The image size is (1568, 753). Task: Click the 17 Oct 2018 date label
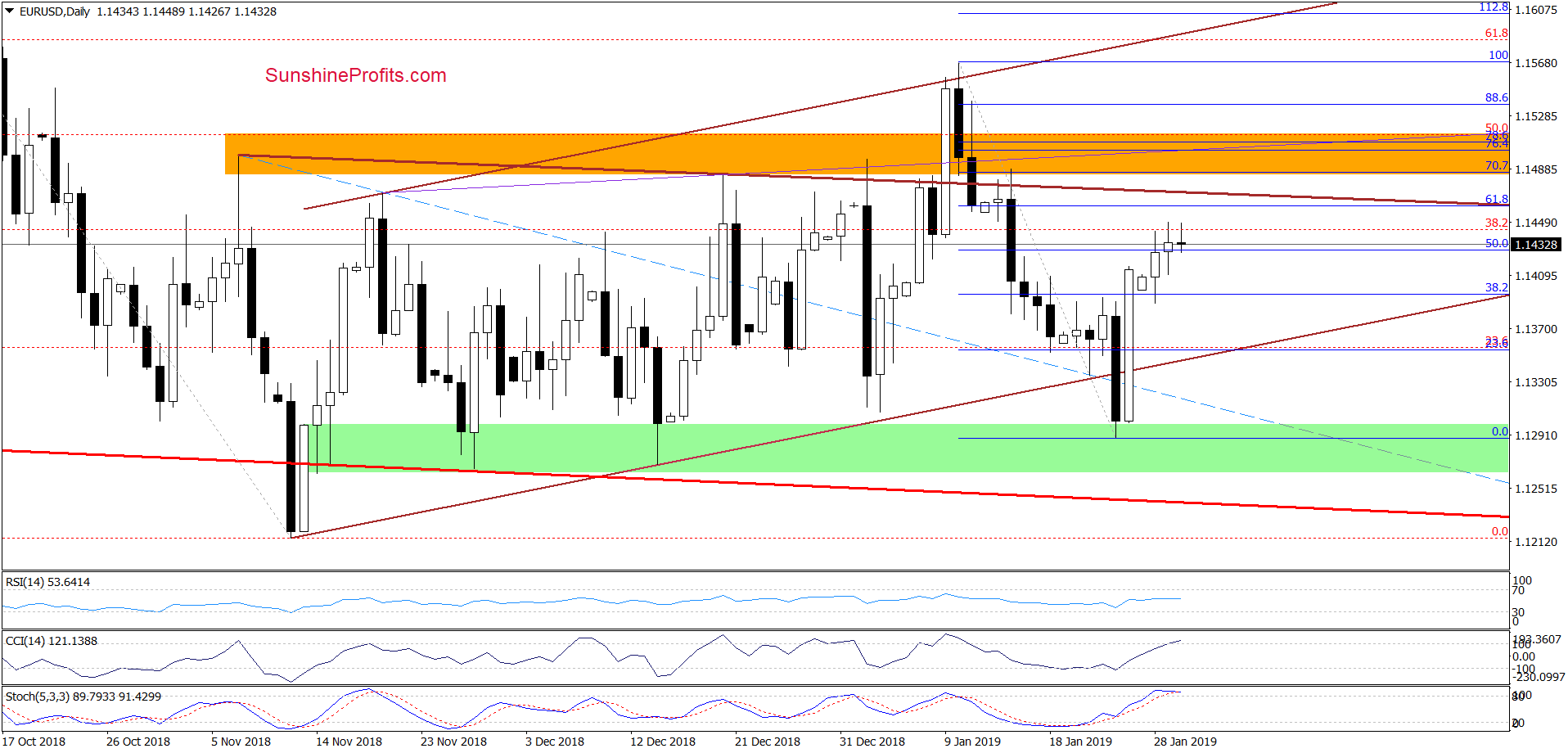pyautogui.click(x=34, y=742)
